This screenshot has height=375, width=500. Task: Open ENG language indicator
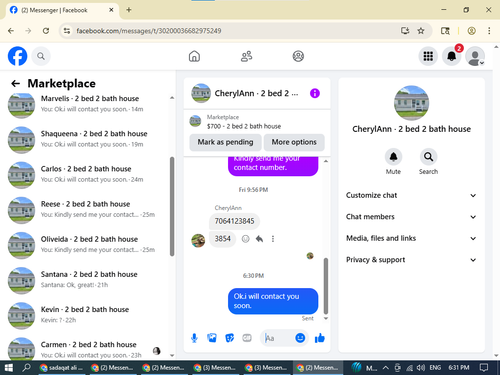[x=435, y=368]
